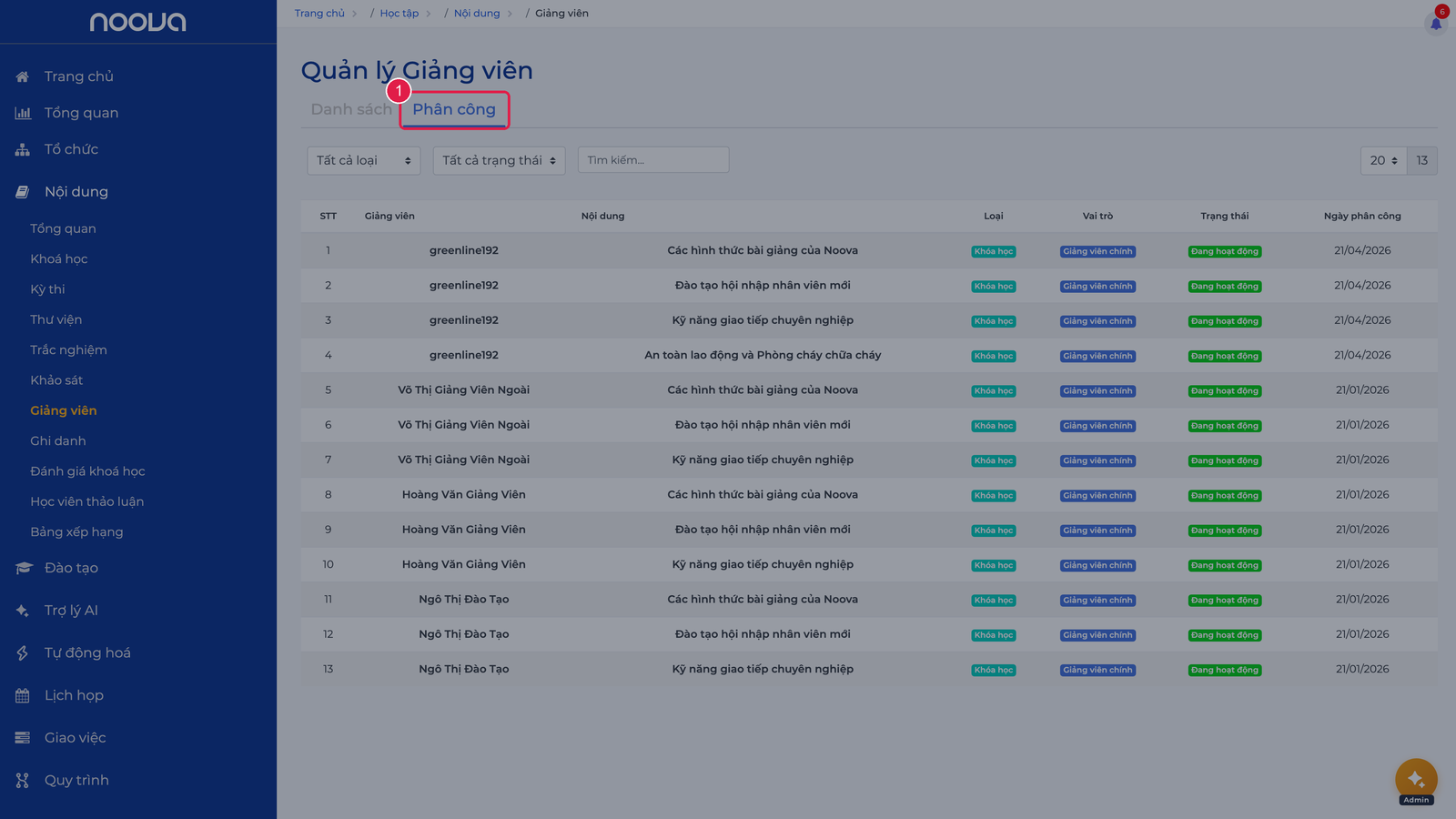Open Bảng xếp hạng in sidebar
This screenshot has width=1456, height=819.
pos(76,531)
